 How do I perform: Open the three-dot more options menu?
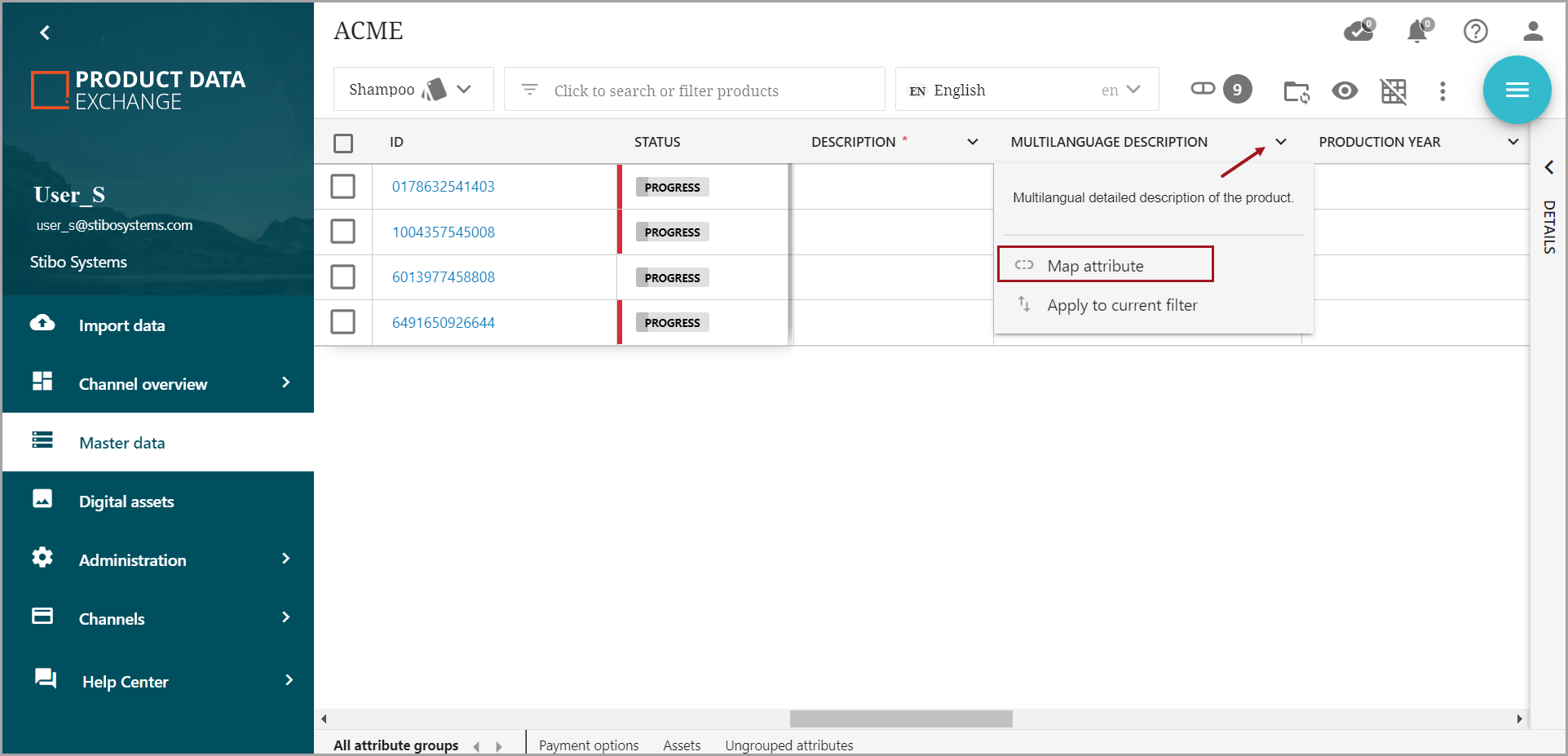click(1442, 91)
